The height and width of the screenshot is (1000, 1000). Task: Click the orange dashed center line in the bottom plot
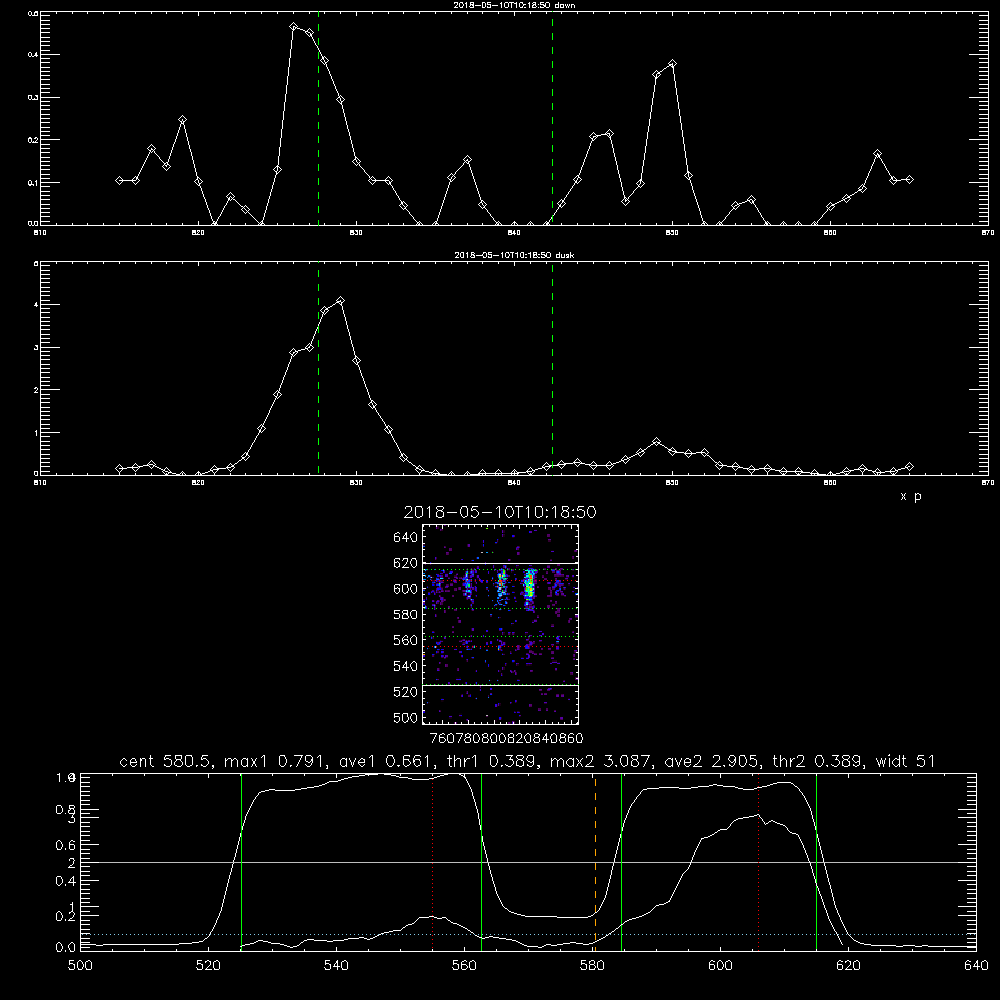point(595,860)
